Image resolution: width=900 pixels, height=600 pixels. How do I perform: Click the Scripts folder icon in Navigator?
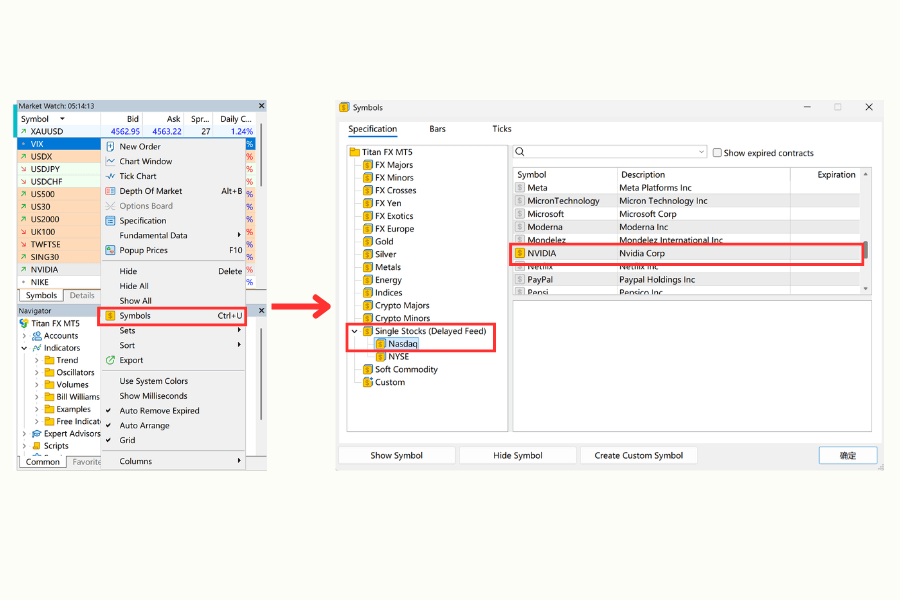tap(37, 446)
